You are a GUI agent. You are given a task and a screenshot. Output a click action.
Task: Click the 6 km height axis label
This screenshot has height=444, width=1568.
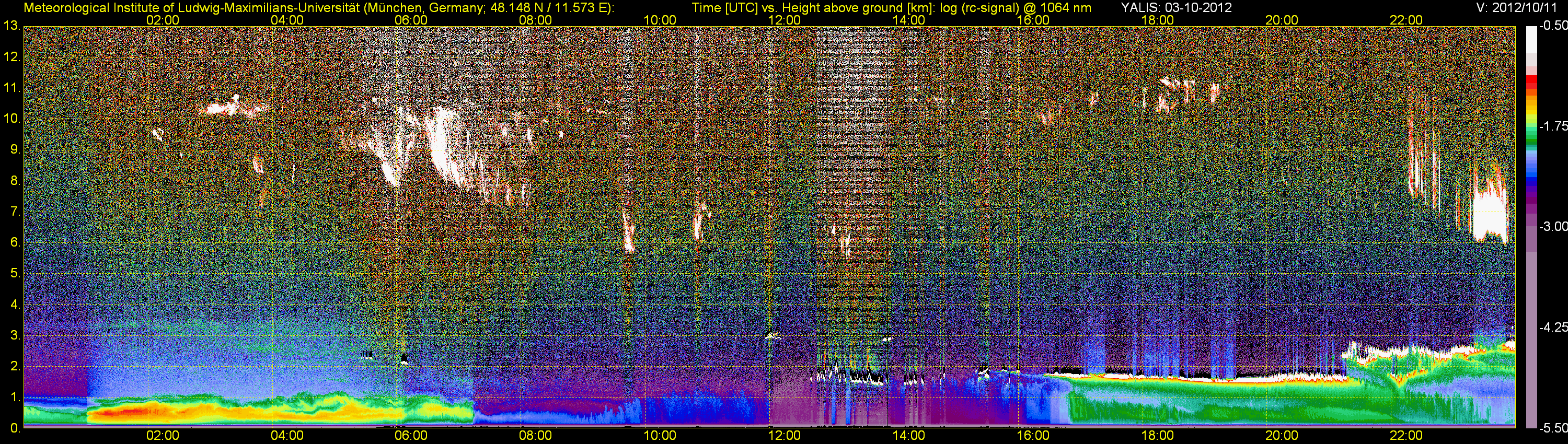pyautogui.click(x=14, y=243)
